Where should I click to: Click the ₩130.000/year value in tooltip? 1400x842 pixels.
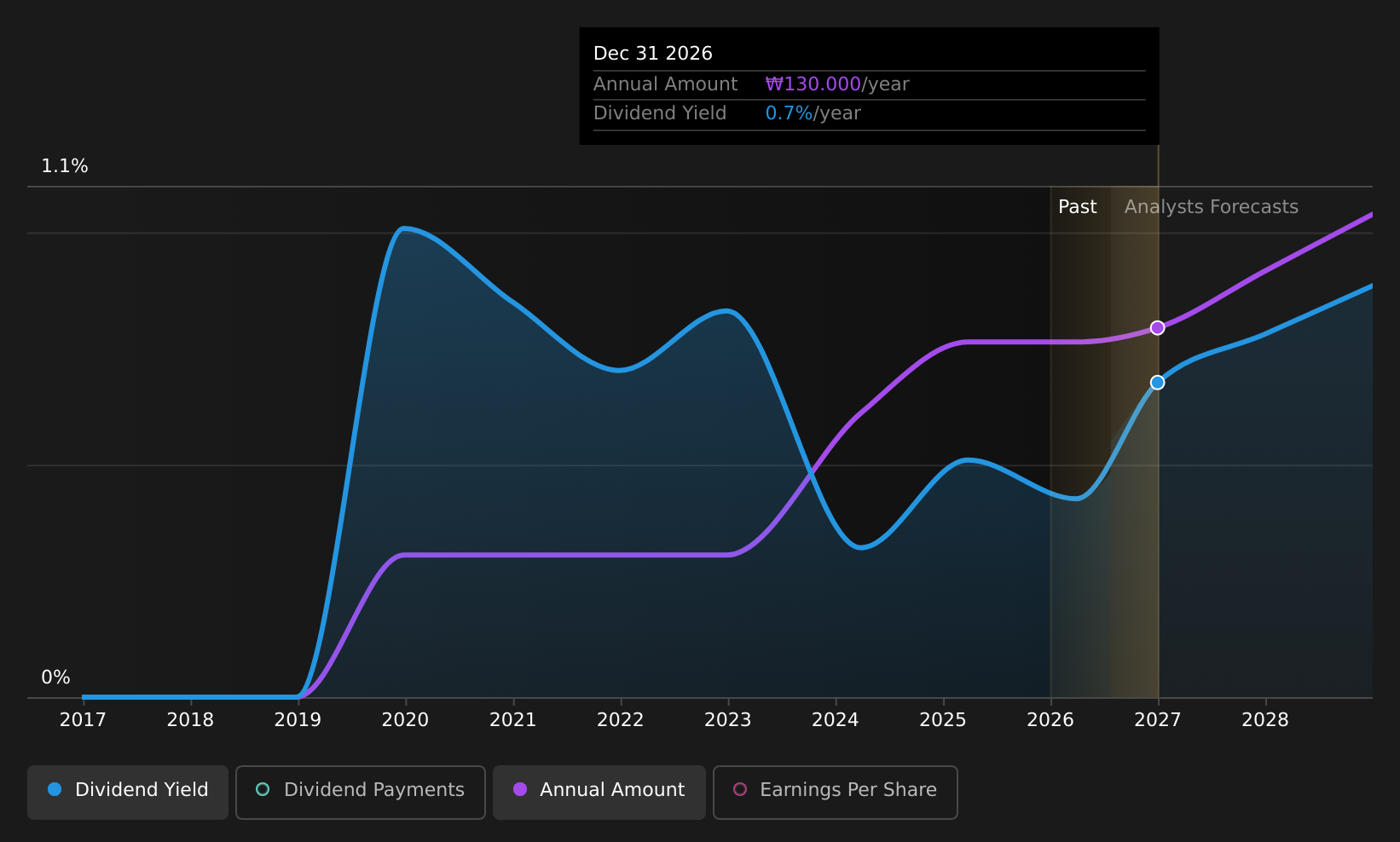click(x=837, y=84)
